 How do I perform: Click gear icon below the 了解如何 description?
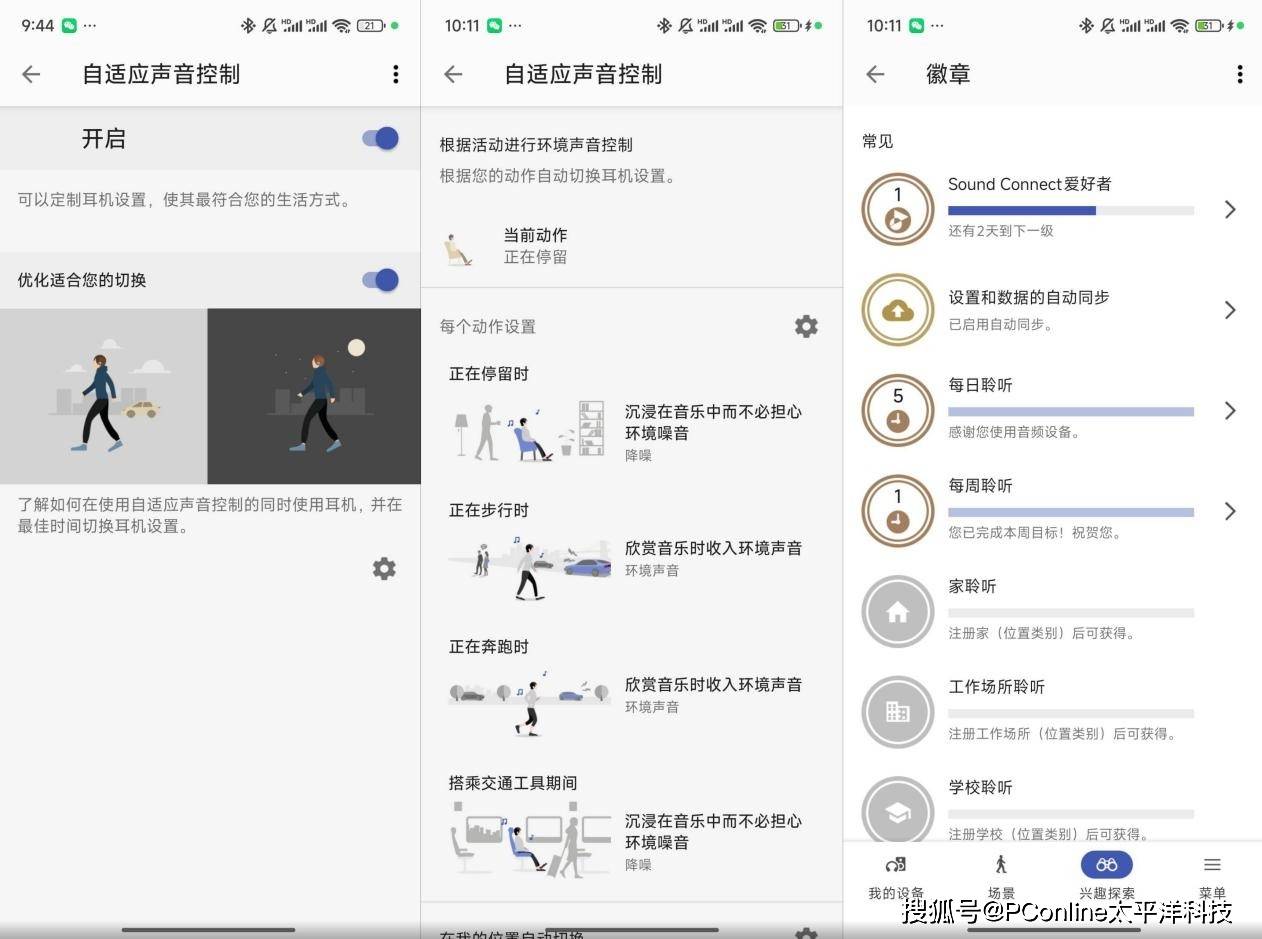pos(384,569)
